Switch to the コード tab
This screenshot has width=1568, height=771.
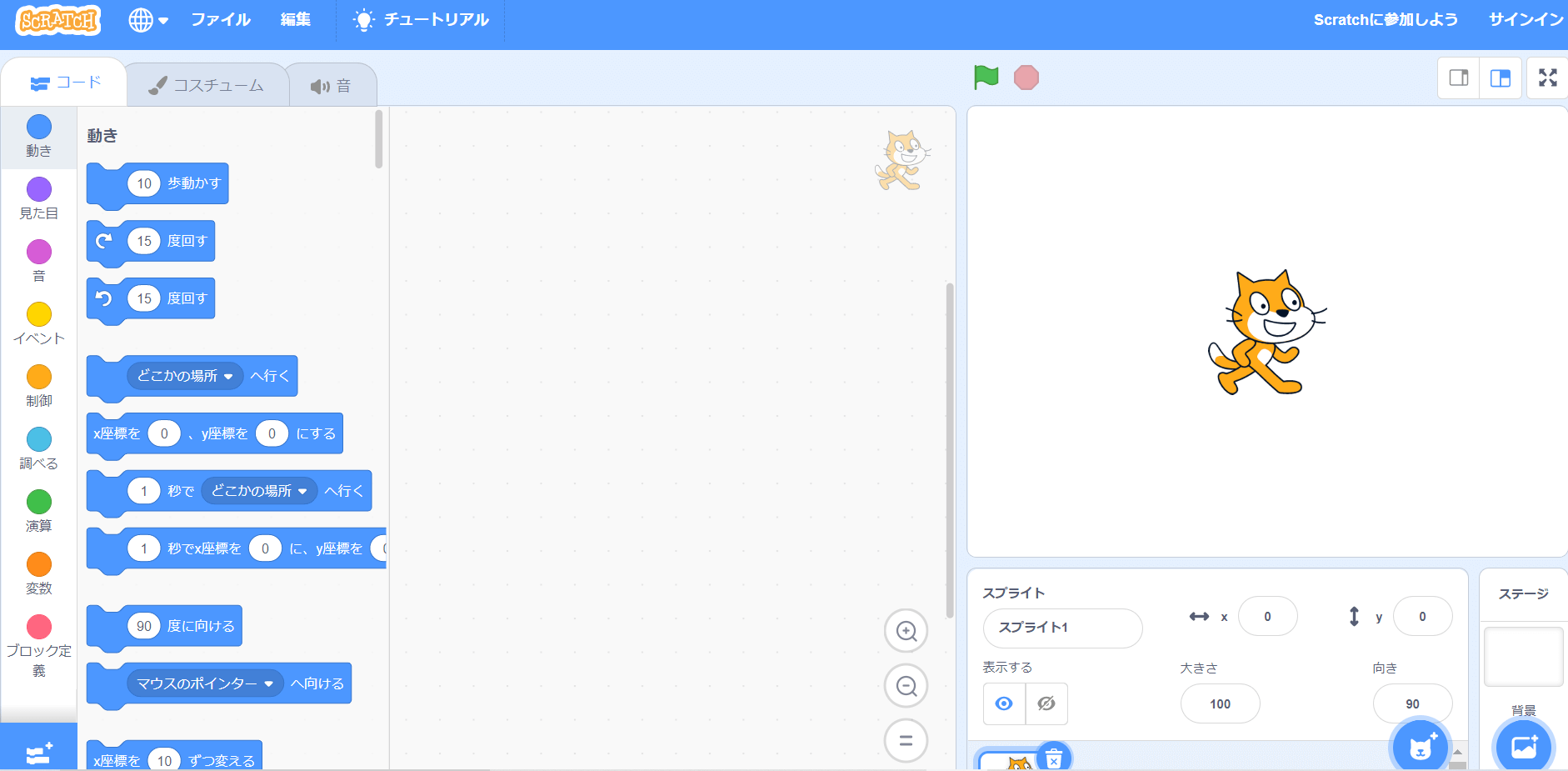coord(65,83)
